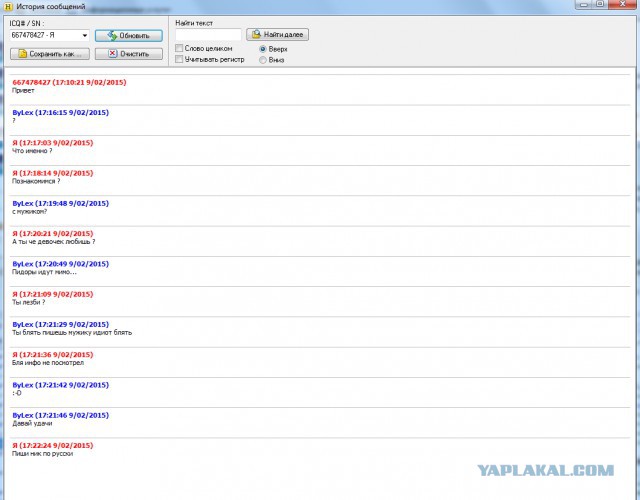The height and width of the screenshot is (500, 640).
Task: Select the Вверх search direction radio
Action: (x=263, y=48)
